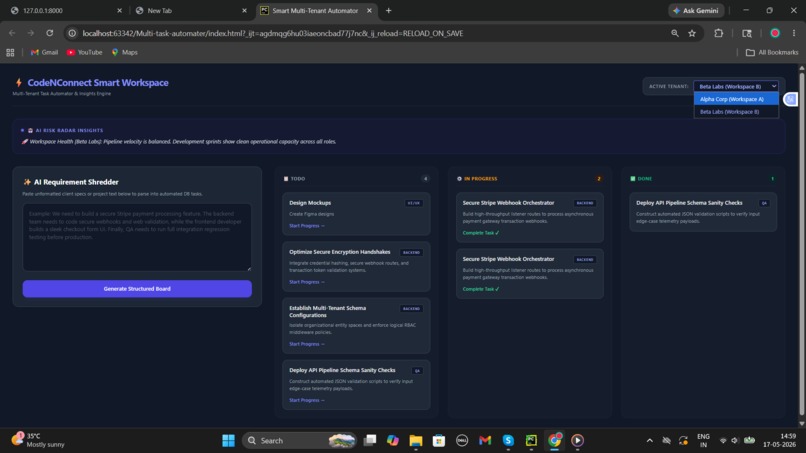The width and height of the screenshot is (806, 453).
Task: Open the Gmail app in taskbar
Action: point(485,441)
